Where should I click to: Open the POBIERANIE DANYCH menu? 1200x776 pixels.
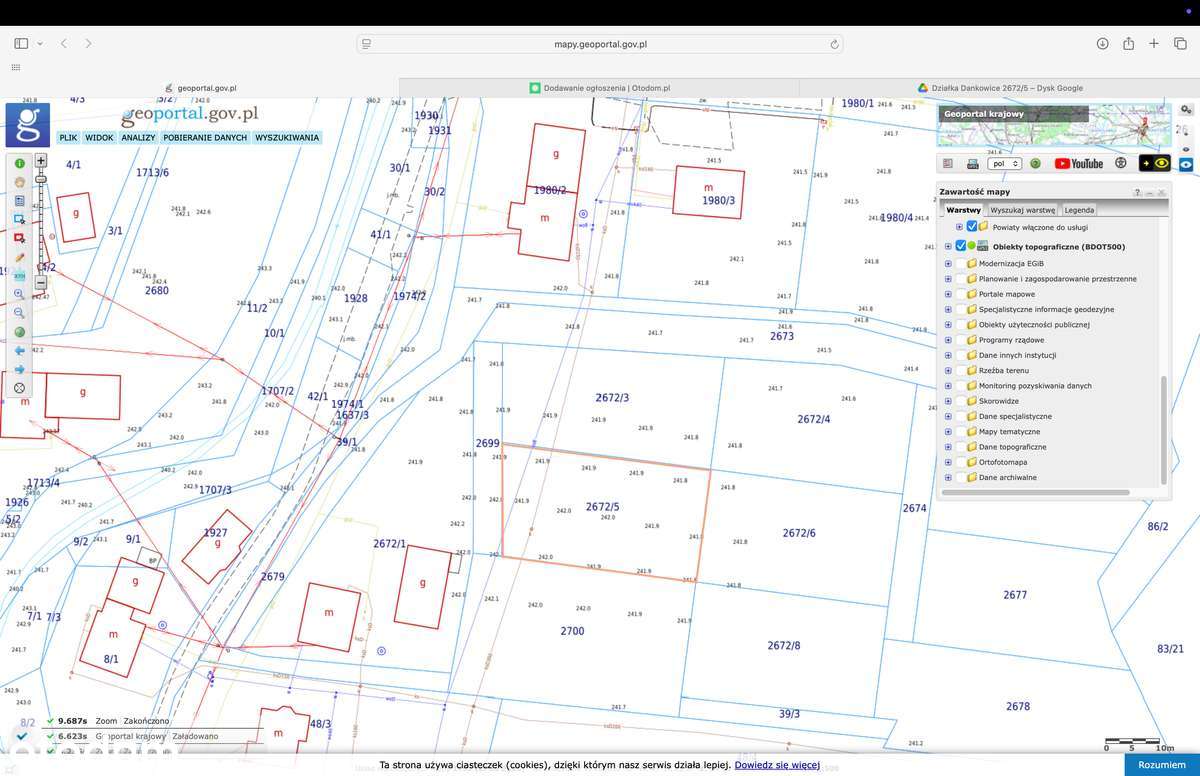pyautogui.click(x=205, y=138)
